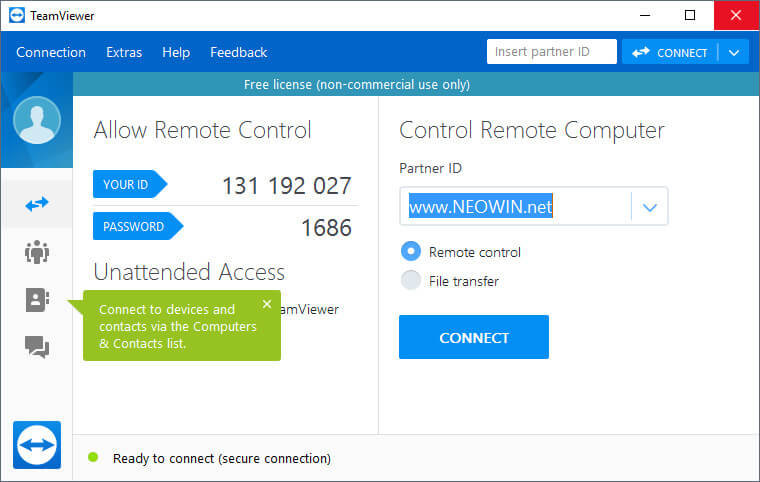The image size is (760, 482).
Task: Dismiss the green Computers & Contacts tooltip
Action: (x=267, y=304)
